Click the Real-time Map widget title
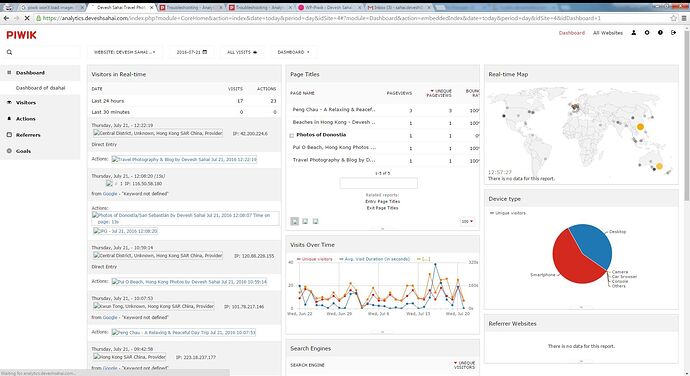The height and width of the screenshot is (376, 690). [x=508, y=74]
